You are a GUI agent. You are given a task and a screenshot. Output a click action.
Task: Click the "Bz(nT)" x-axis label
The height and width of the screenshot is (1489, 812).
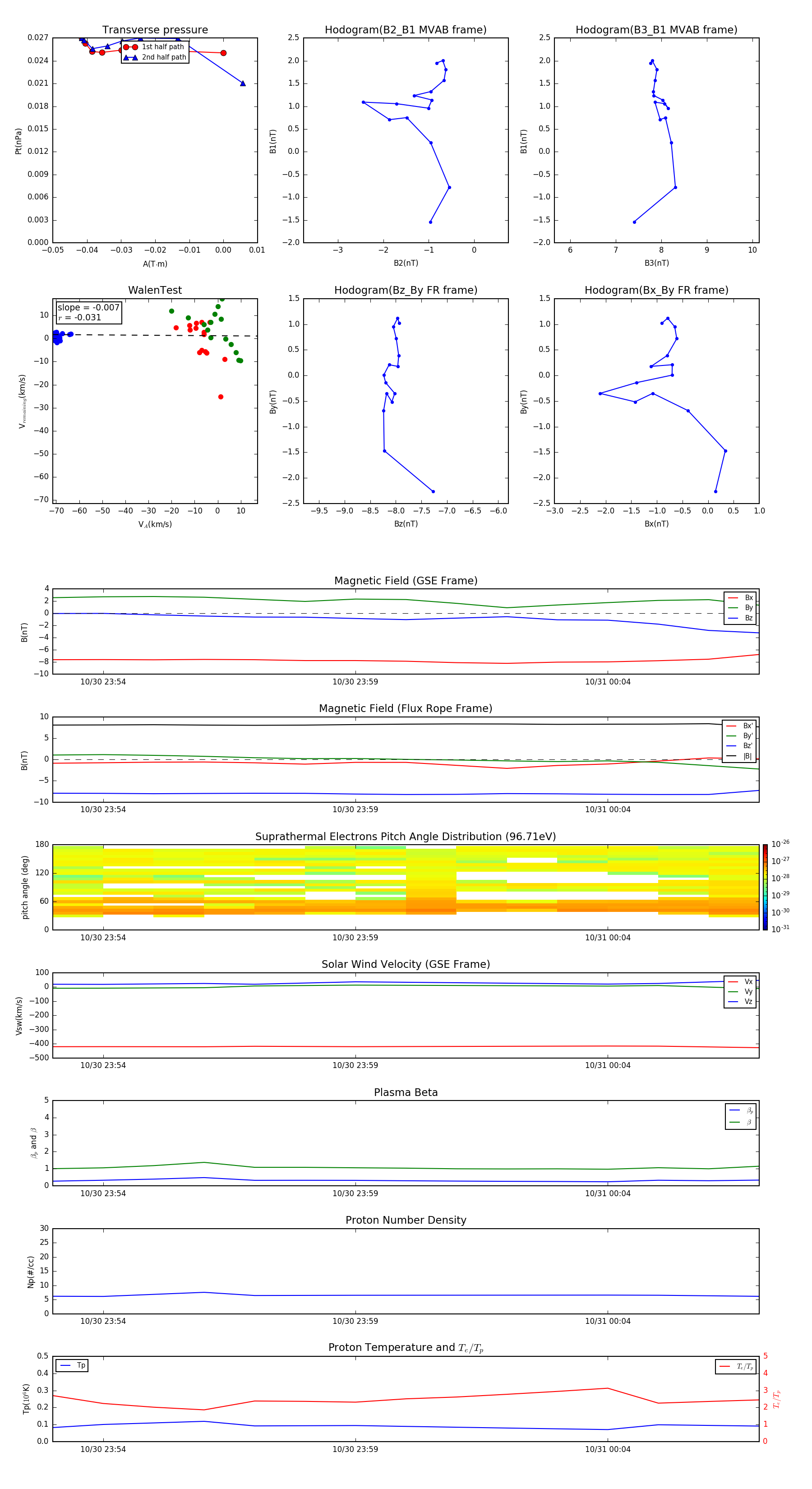(406, 524)
